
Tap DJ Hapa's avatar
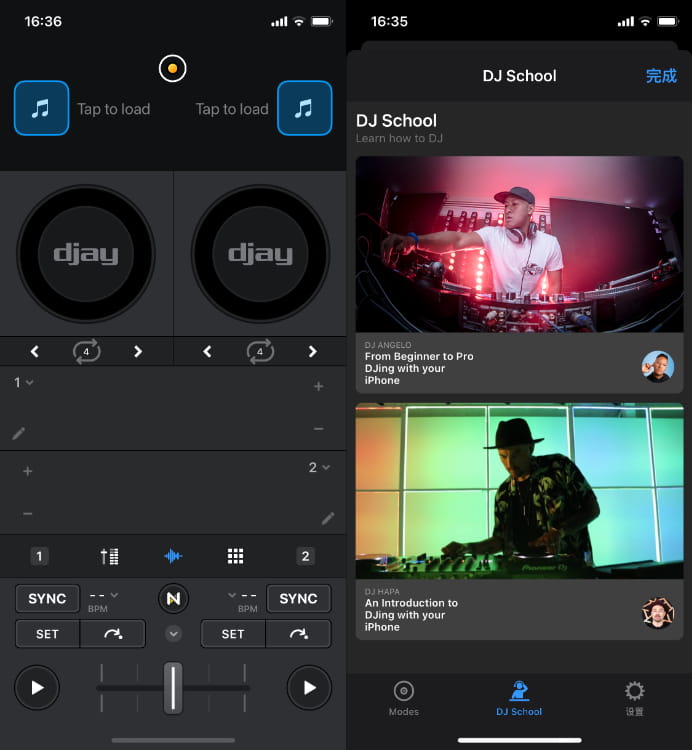pyautogui.click(x=658, y=613)
